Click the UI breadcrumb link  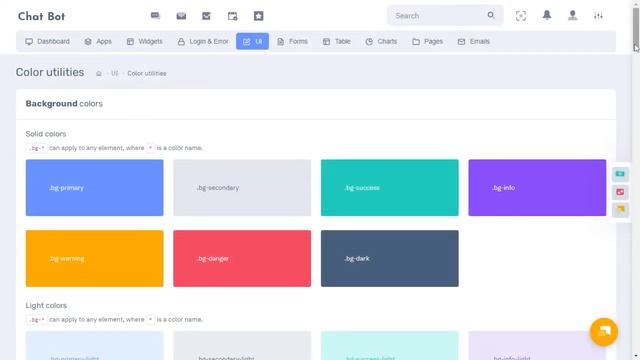[x=114, y=73]
